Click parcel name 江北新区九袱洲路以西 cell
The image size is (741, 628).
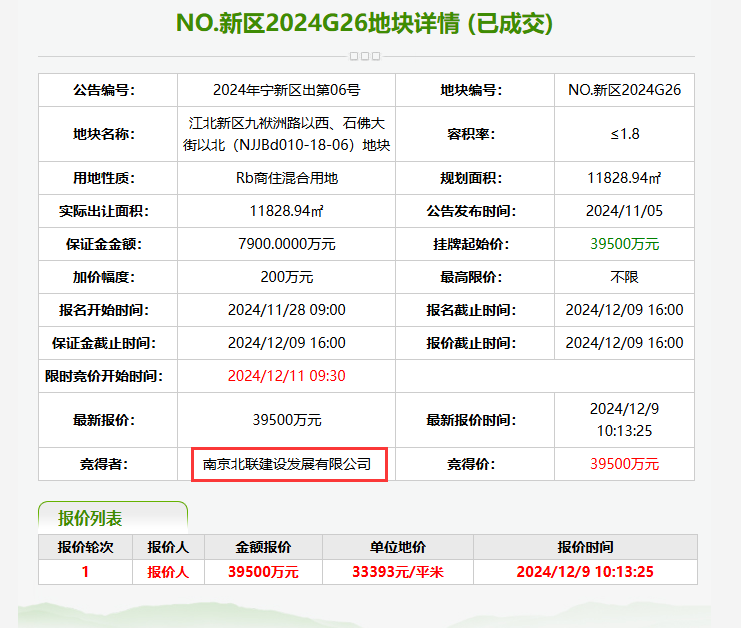[x=286, y=134]
